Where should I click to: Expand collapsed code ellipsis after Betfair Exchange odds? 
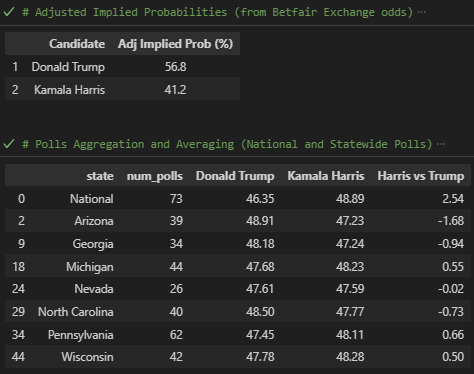click(x=422, y=12)
